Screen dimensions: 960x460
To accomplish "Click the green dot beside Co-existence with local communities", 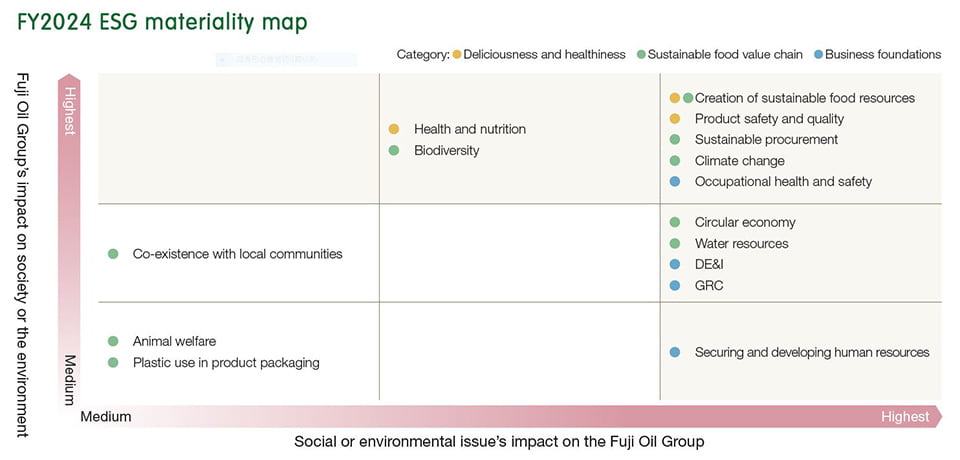I will (113, 254).
